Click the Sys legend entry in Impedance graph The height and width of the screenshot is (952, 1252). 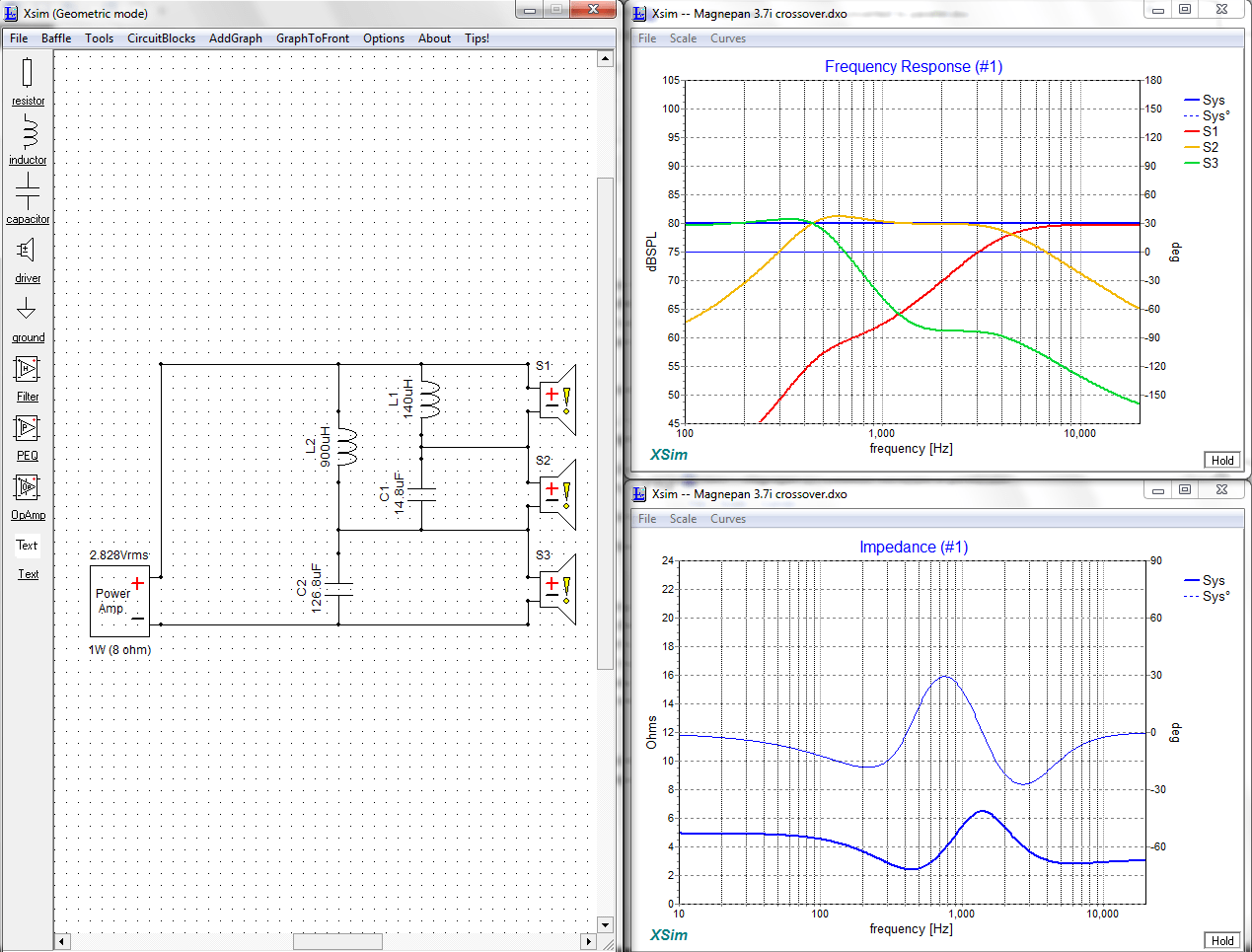pyautogui.click(x=1205, y=580)
